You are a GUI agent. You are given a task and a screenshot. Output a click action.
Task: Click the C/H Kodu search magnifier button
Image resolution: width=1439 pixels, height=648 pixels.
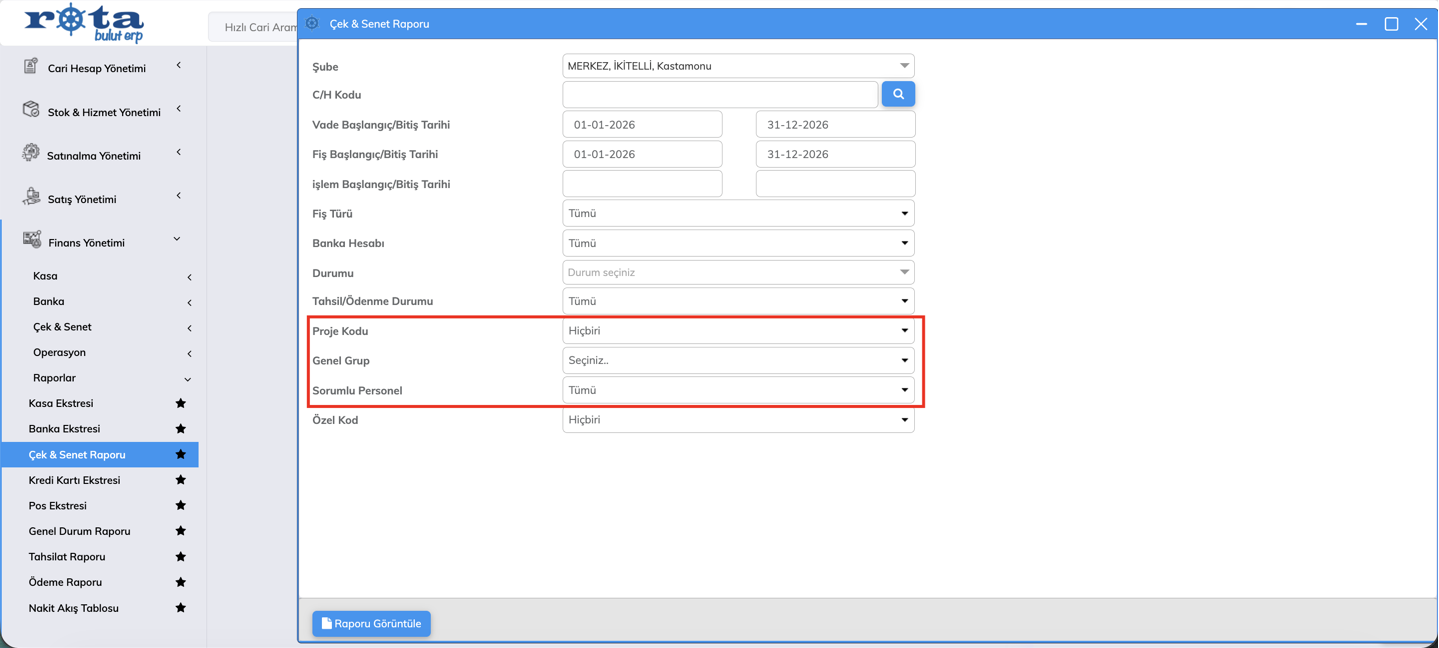pyautogui.click(x=898, y=94)
